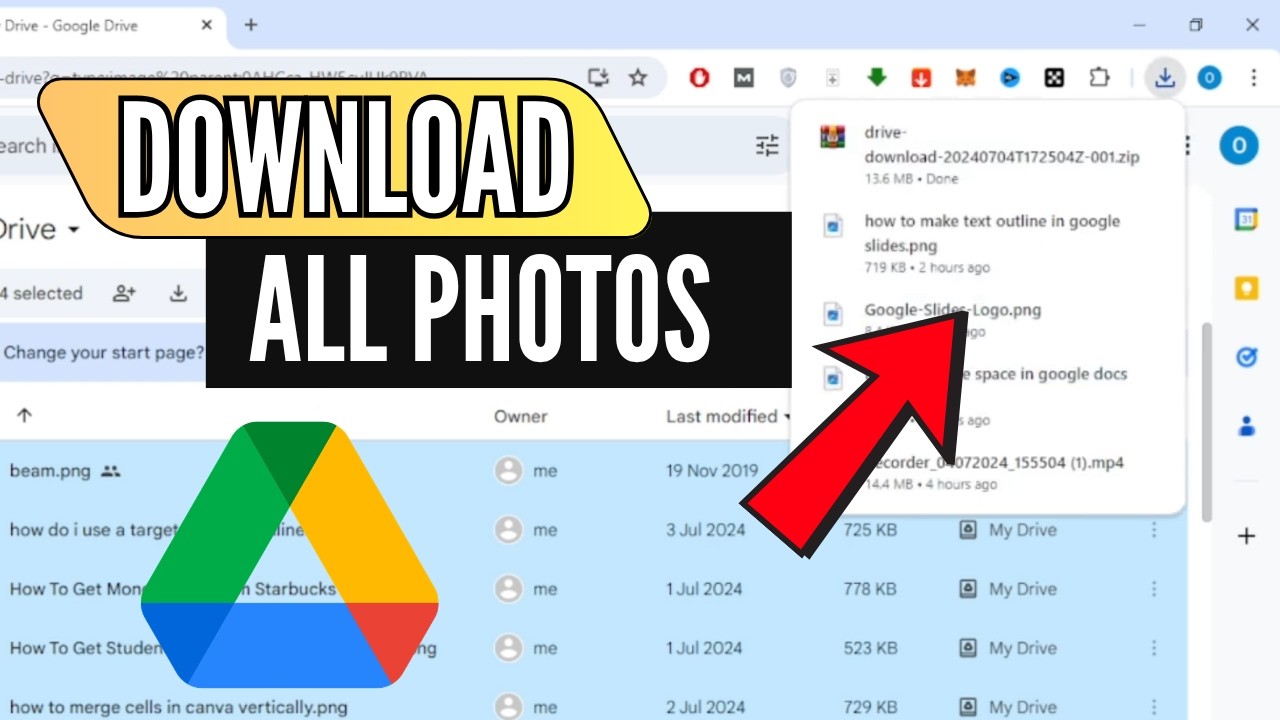
Task: Bookmark this page with the star icon
Action: [638, 77]
